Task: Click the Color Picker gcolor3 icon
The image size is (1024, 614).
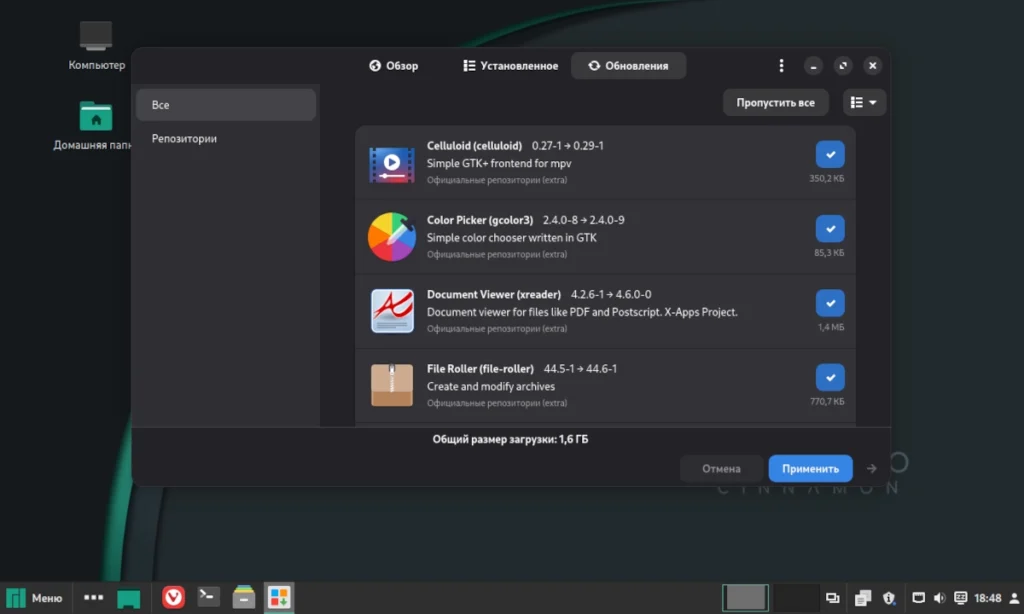Action: pos(392,236)
